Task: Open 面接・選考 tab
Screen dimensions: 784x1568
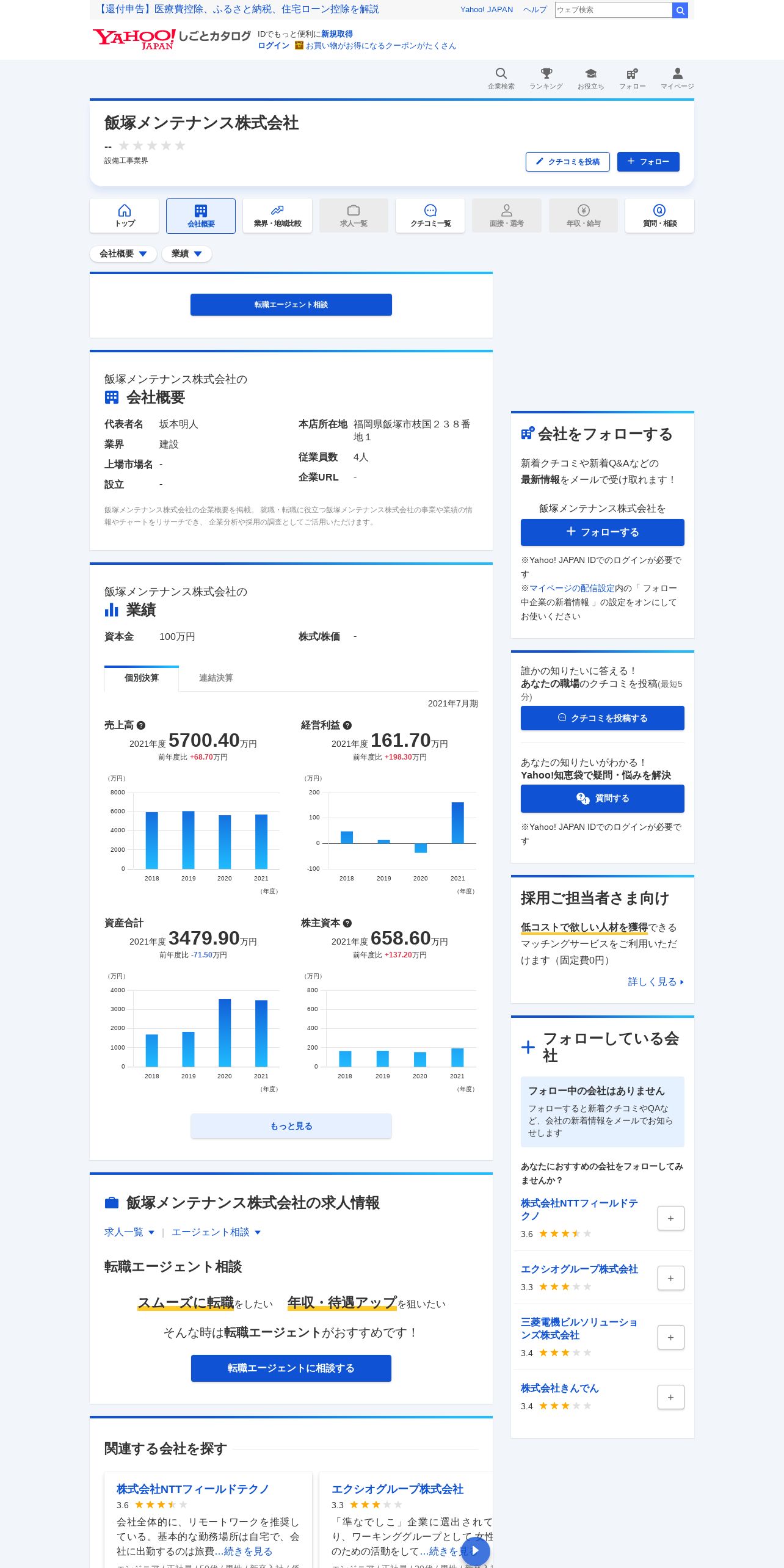Action: [506, 216]
